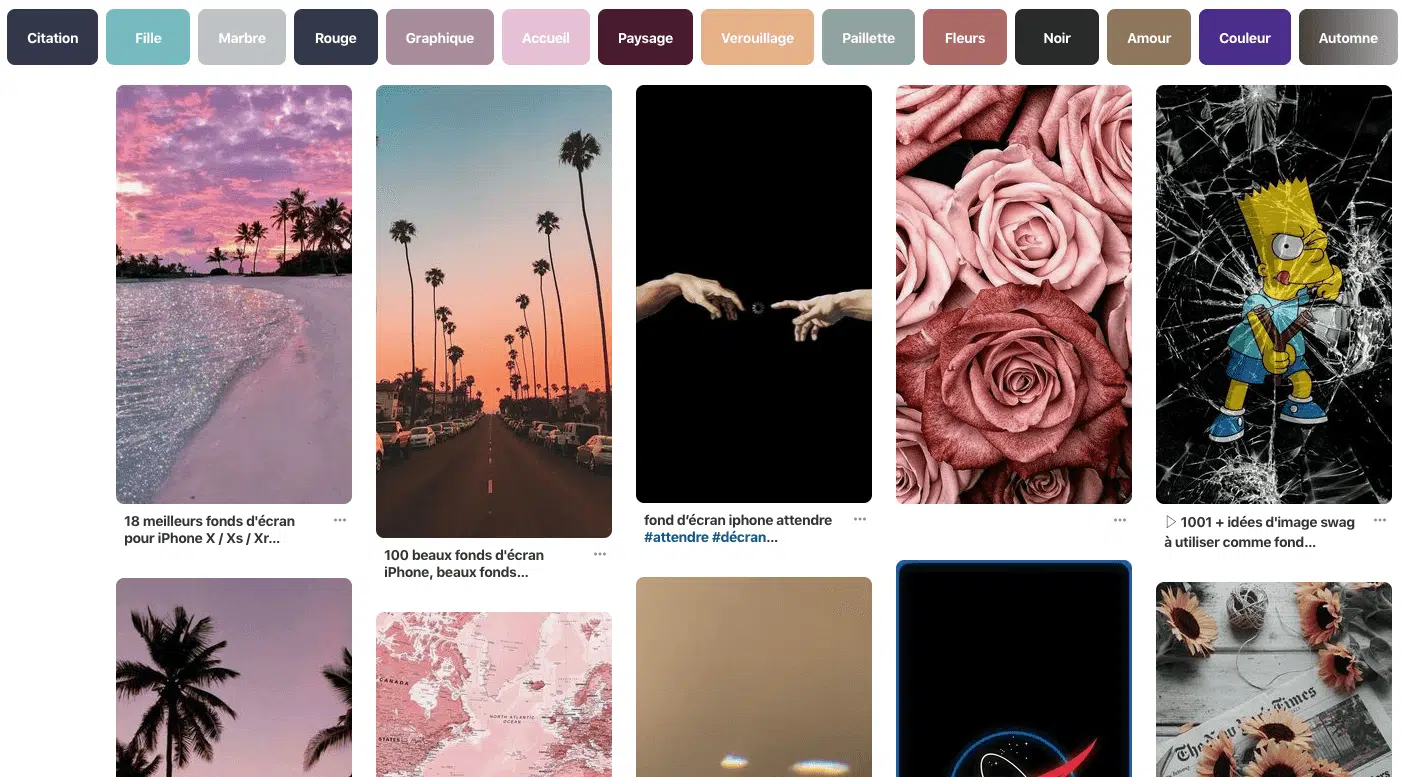Filter pins by Paysage
Screen dimensions: 1403x777
(645, 37)
